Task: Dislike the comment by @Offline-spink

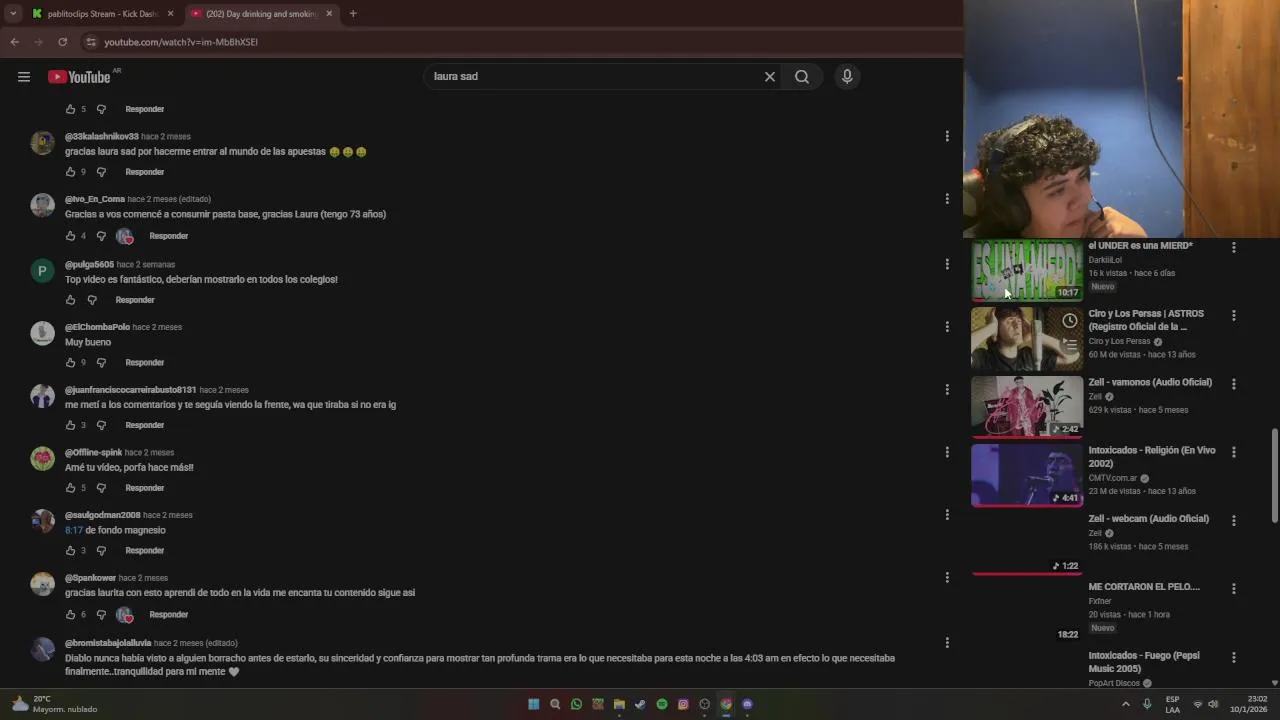Action: [101, 488]
